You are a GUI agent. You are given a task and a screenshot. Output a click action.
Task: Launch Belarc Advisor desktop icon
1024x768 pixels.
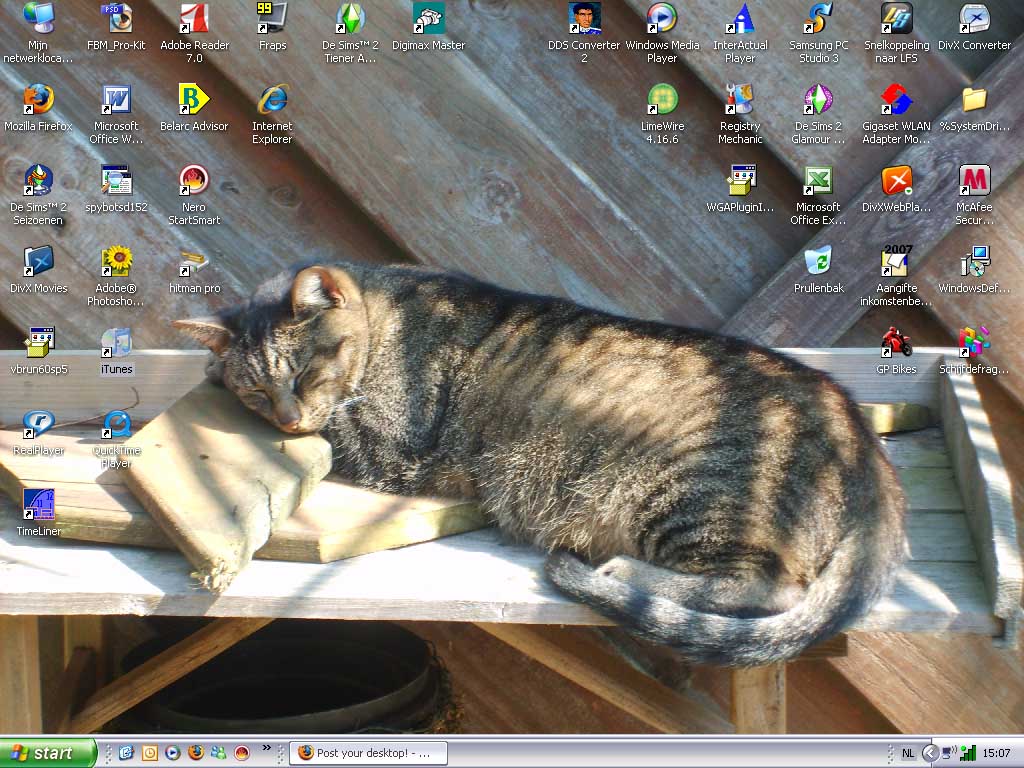pyautogui.click(x=195, y=108)
